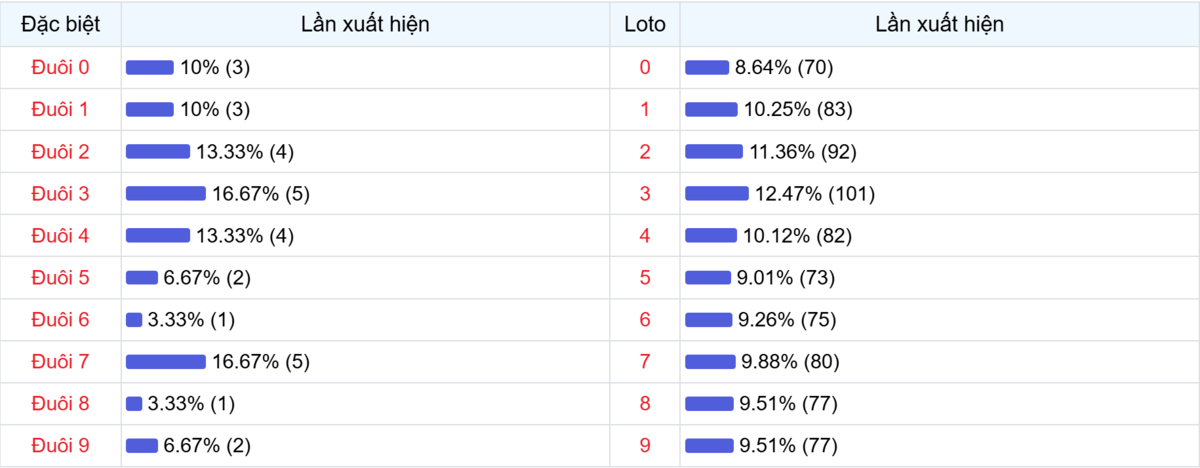Click the Đuôi 0 row label
This screenshot has width=1200, height=468.
click(60, 67)
